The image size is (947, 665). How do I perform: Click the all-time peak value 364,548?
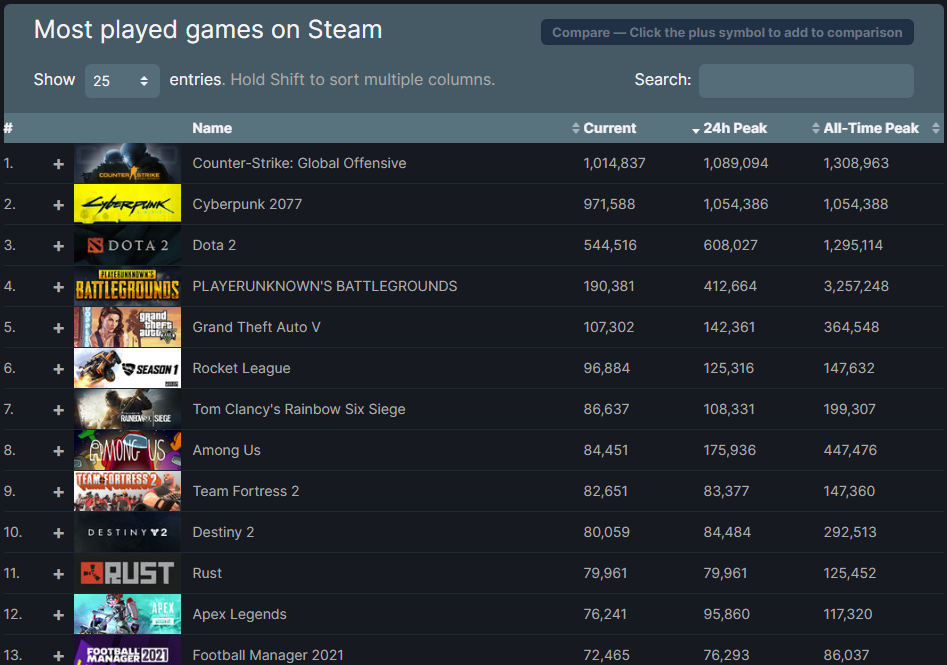pyautogui.click(x=852, y=327)
